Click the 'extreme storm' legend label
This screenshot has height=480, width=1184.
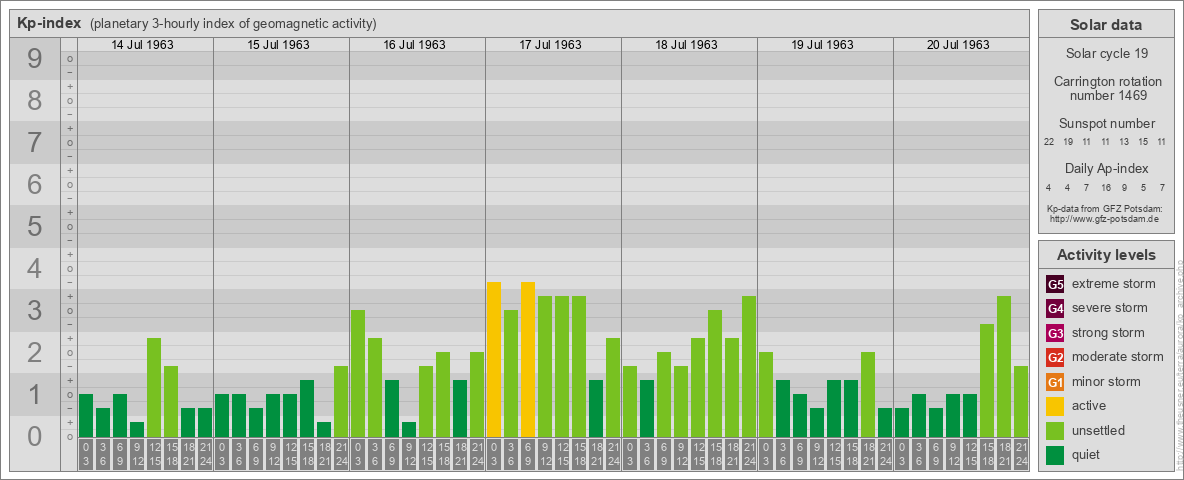click(1114, 284)
